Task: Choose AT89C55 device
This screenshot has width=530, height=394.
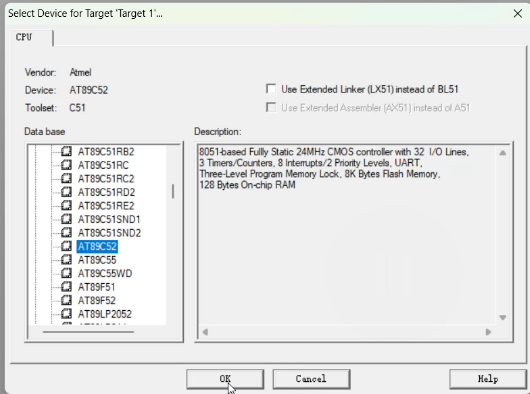Action: pos(97,260)
